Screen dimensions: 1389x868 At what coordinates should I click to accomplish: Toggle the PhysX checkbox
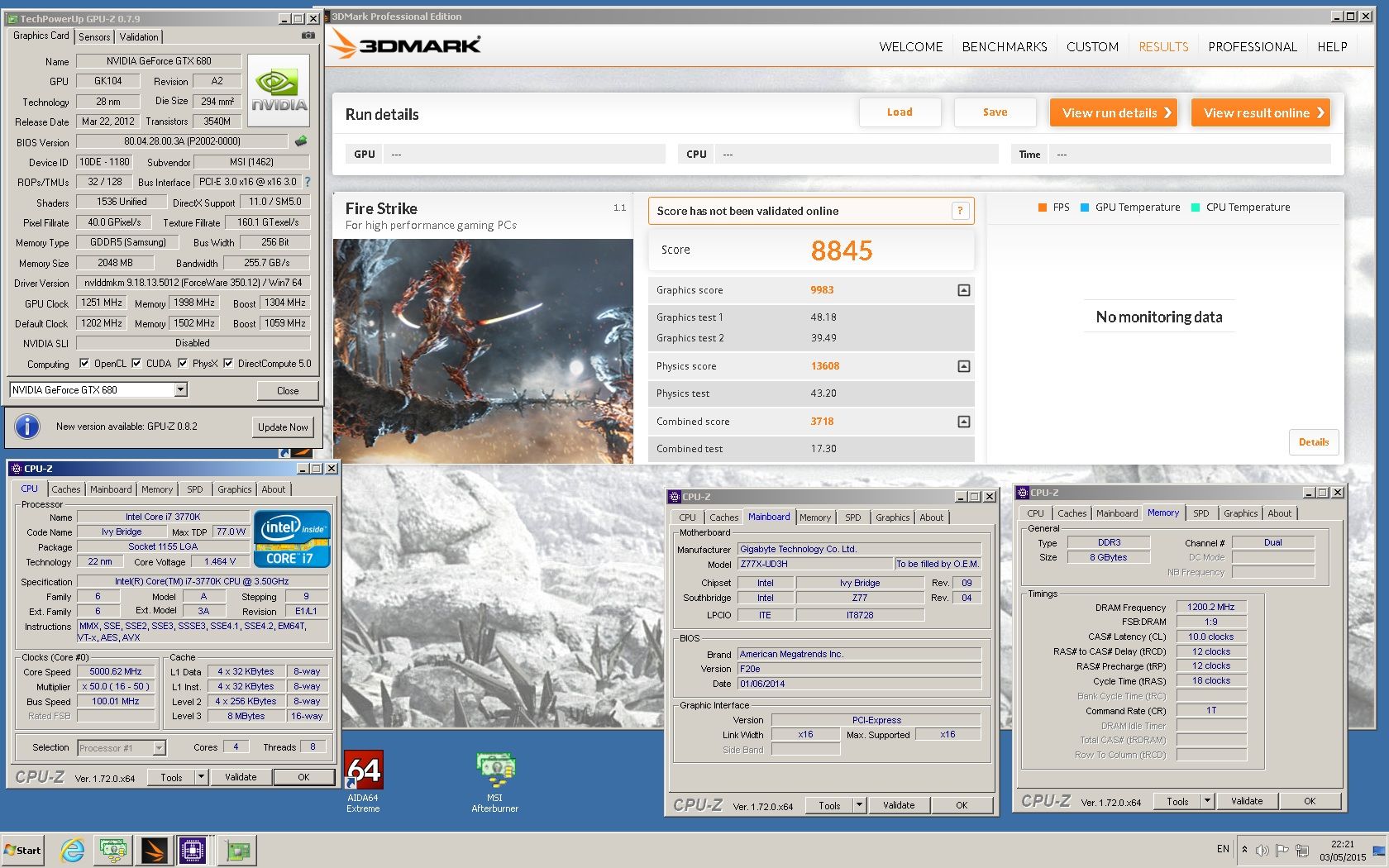183,363
